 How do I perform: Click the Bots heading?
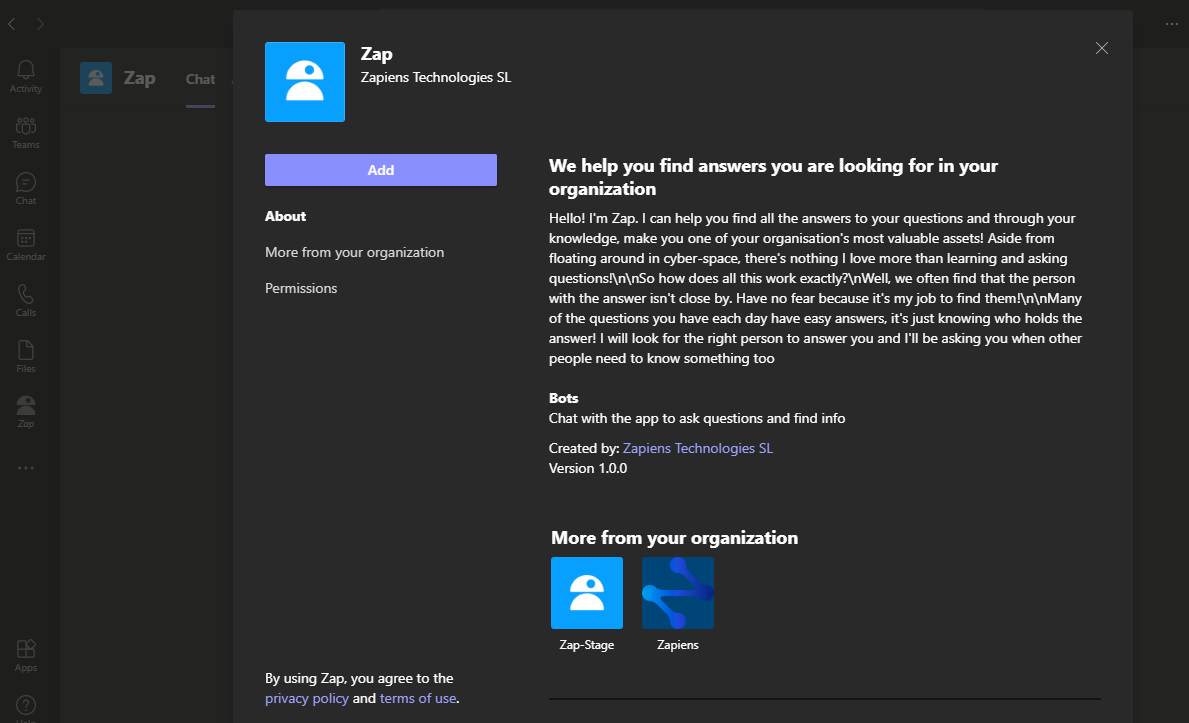pos(563,398)
